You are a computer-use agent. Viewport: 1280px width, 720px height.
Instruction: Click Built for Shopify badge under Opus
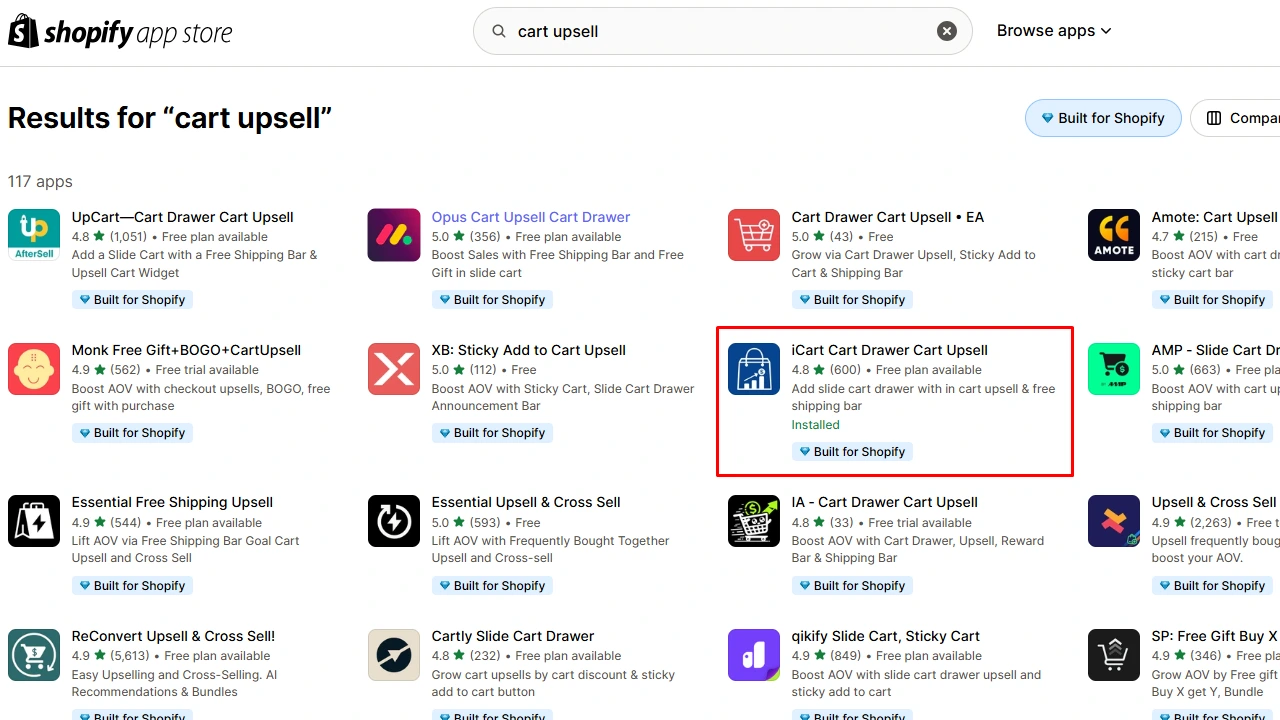tap(491, 300)
